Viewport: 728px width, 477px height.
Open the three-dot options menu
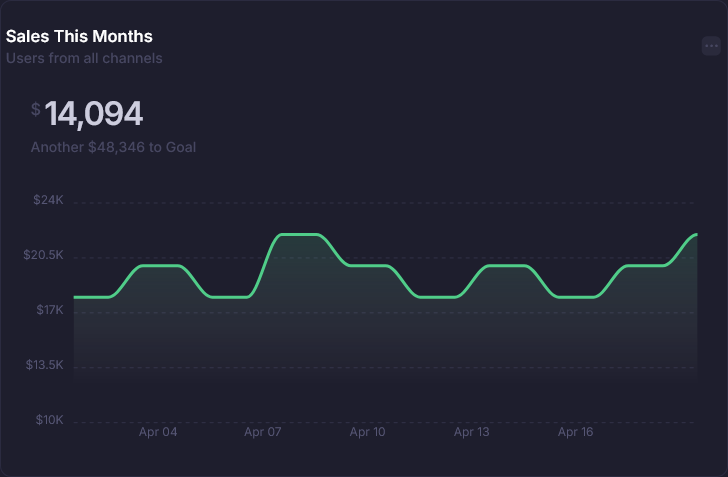(x=711, y=45)
